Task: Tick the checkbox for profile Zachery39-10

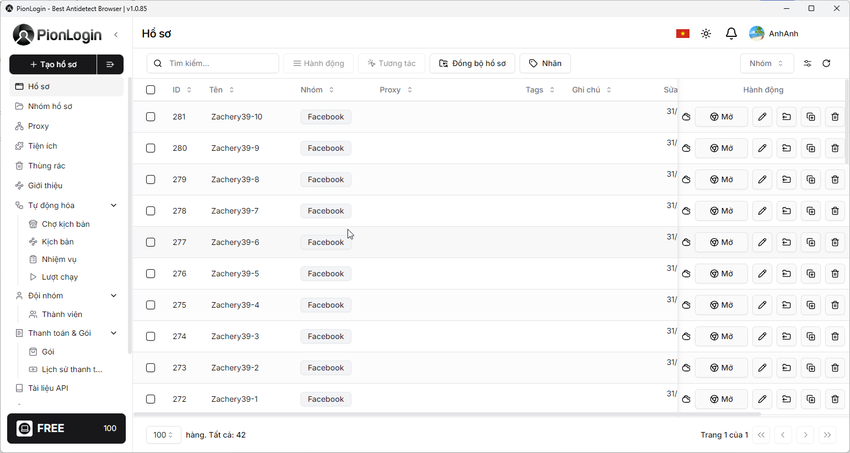Action: pyautogui.click(x=151, y=117)
